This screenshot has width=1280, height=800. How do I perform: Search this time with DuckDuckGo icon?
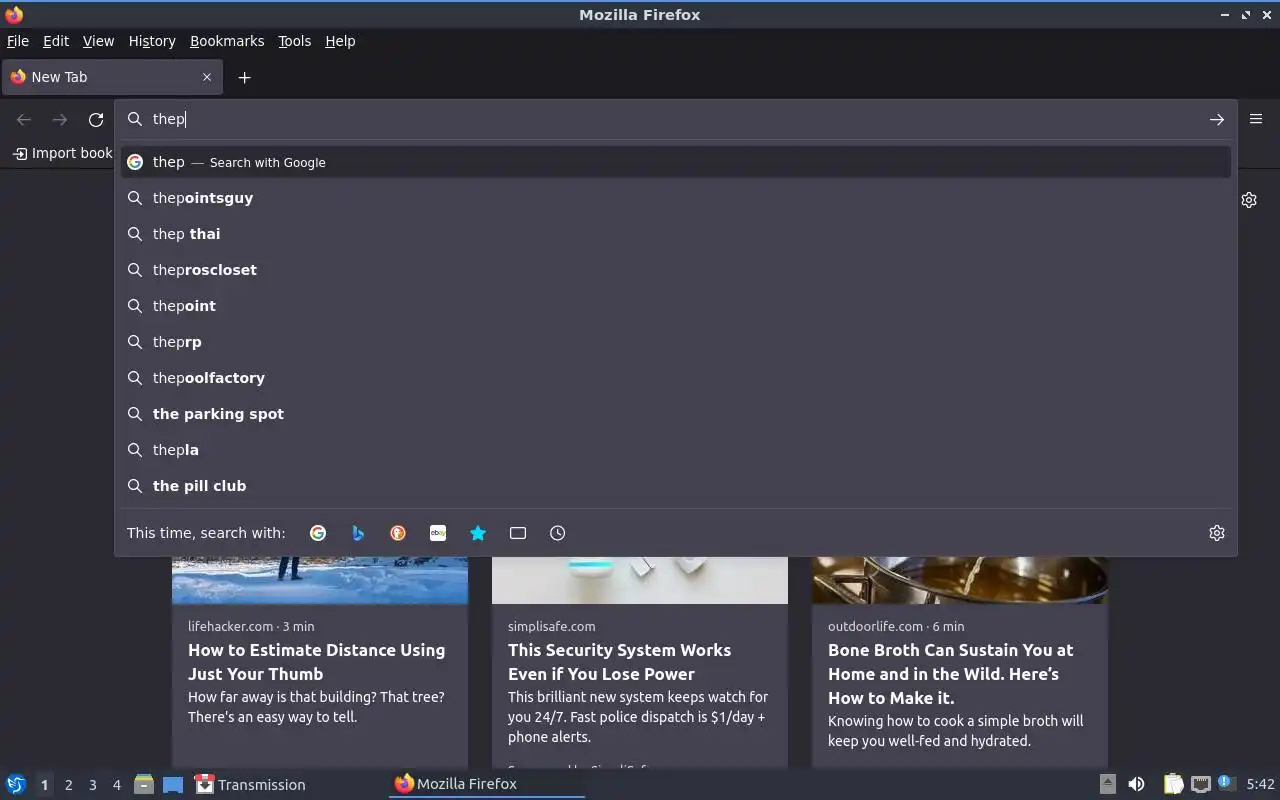click(x=398, y=533)
